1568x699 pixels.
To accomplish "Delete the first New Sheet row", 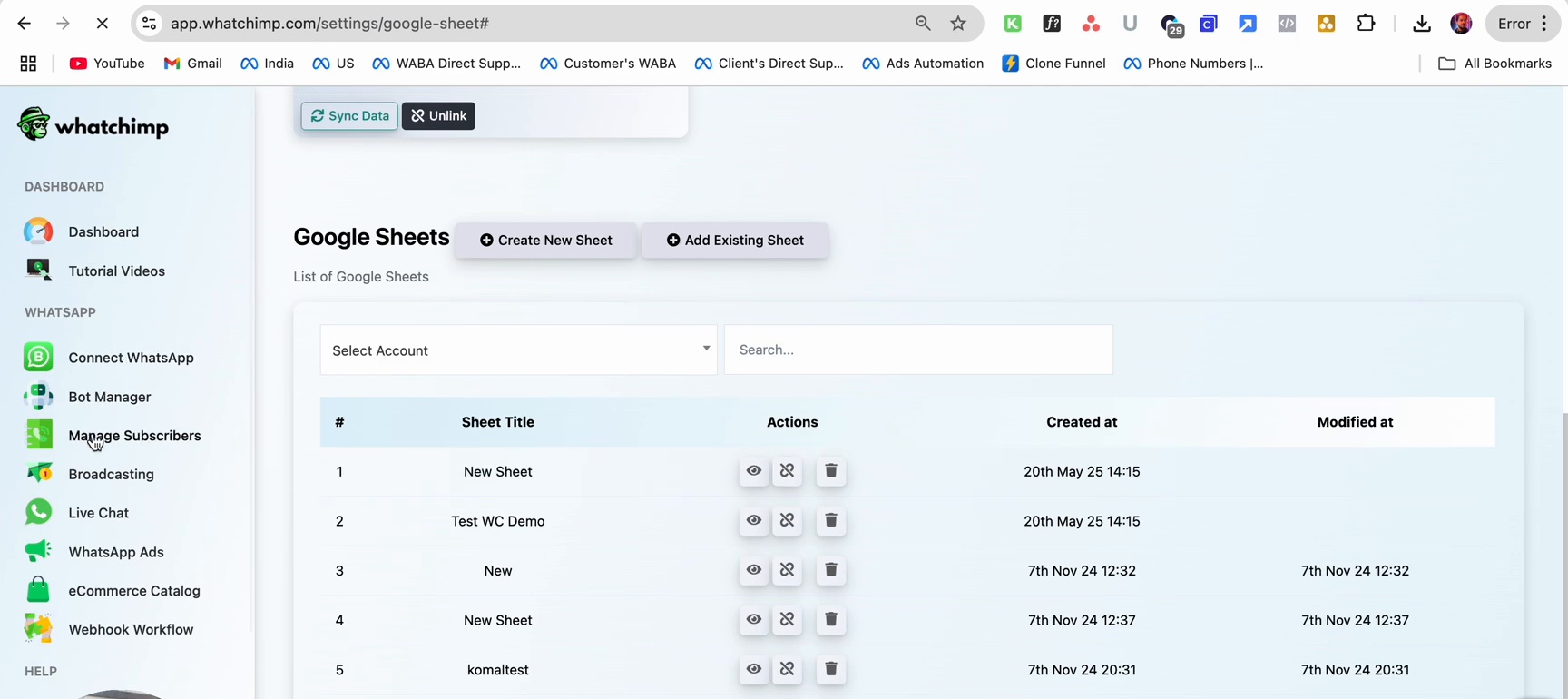I will click(830, 471).
